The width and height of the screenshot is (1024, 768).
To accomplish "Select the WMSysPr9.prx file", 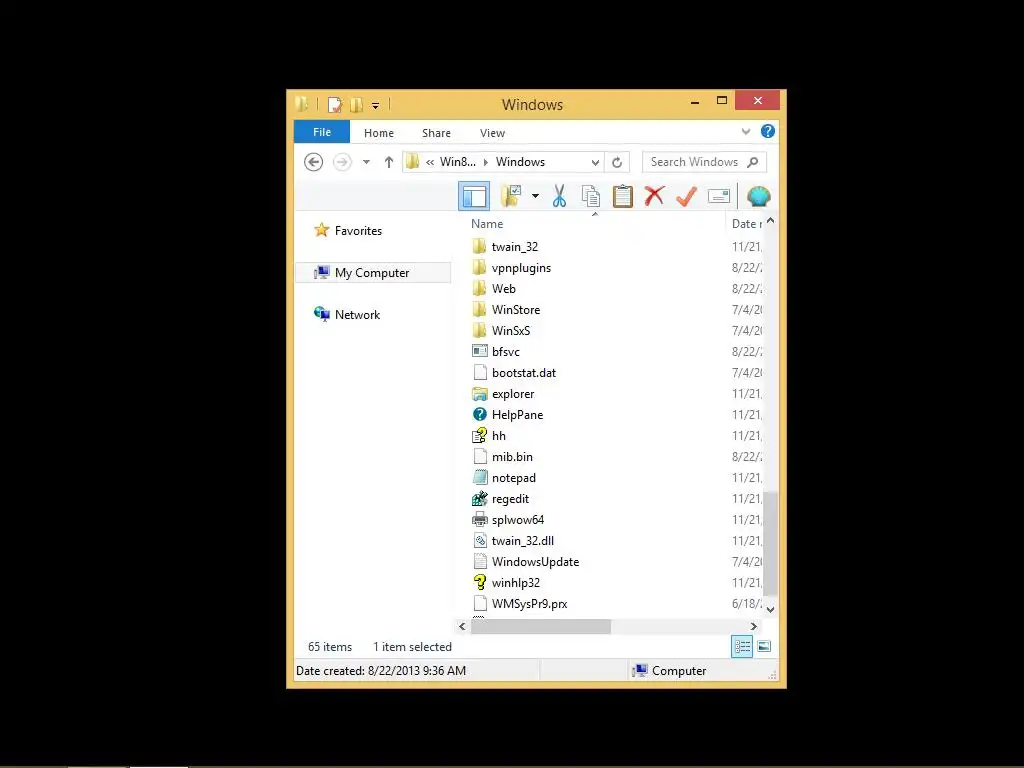I will 529,604.
